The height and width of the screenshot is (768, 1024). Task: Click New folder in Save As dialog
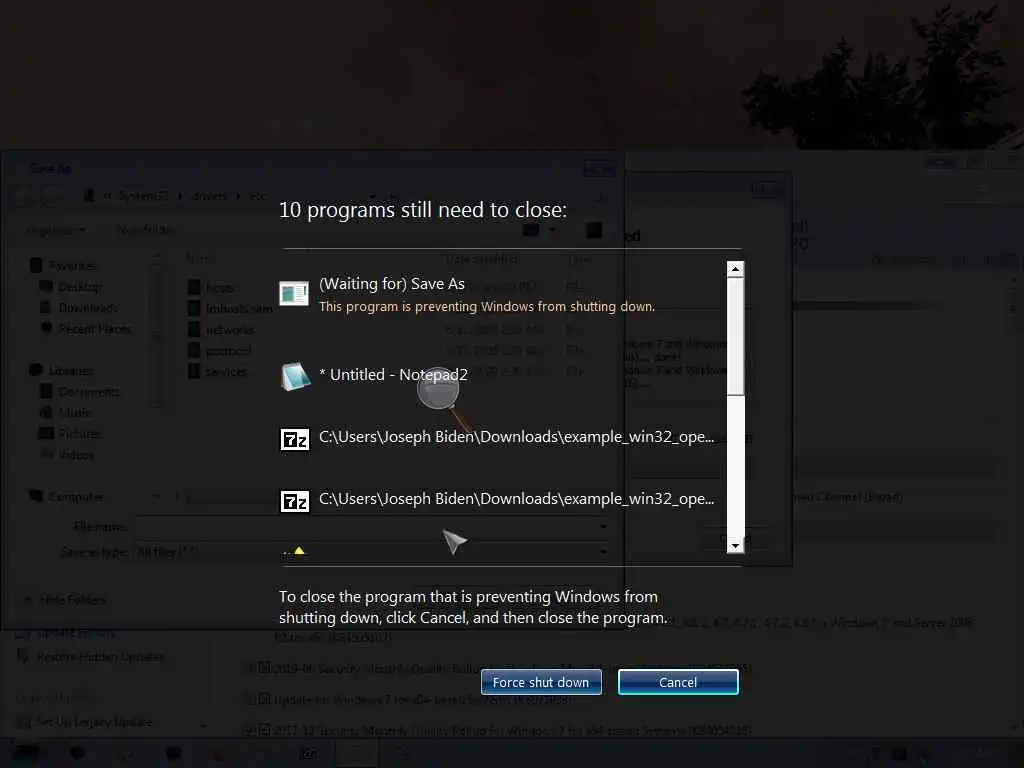pyautogui.click(x=146, y=230)
